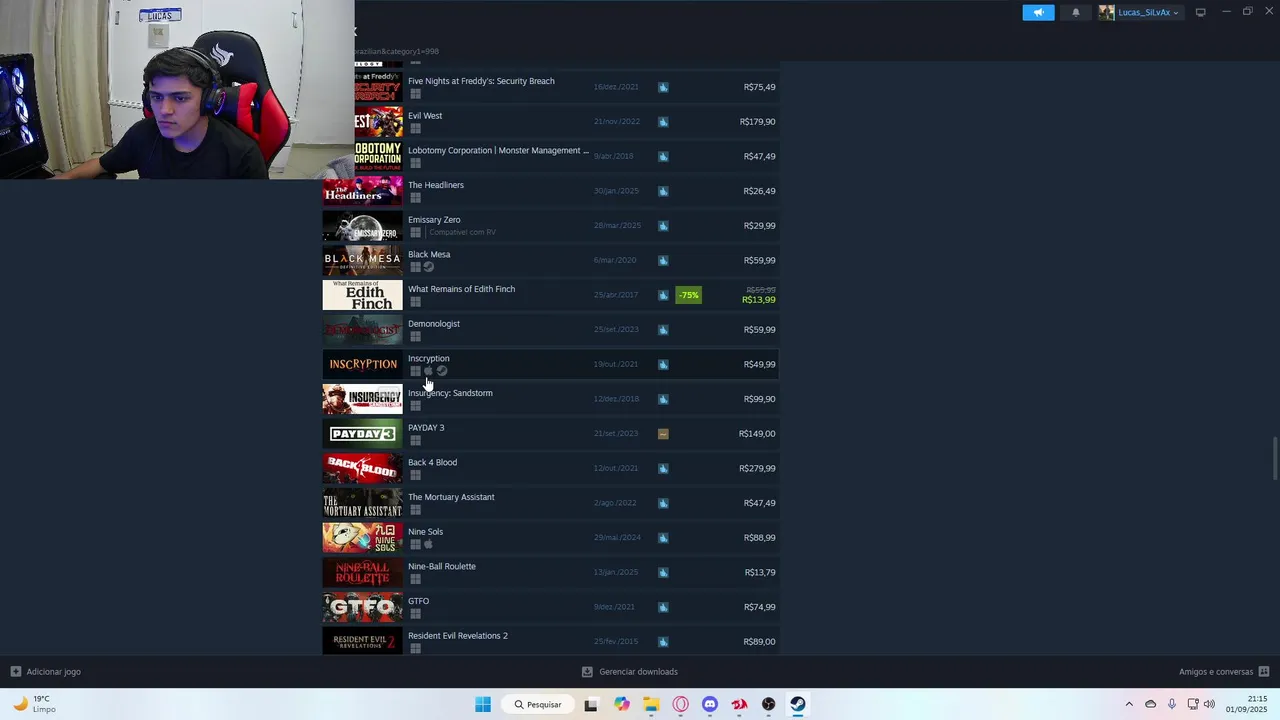This screenshot has height=720, width=1280.
Task: Open the notifications bell
Action: (1076, 12)
